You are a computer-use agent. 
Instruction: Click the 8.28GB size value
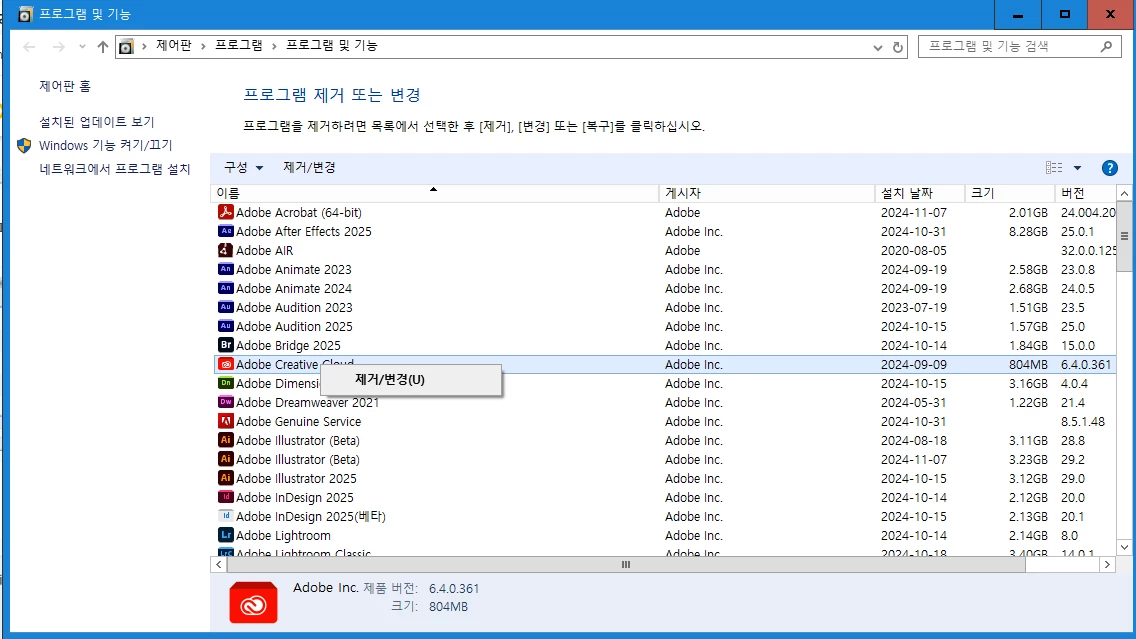point(1028,232)
